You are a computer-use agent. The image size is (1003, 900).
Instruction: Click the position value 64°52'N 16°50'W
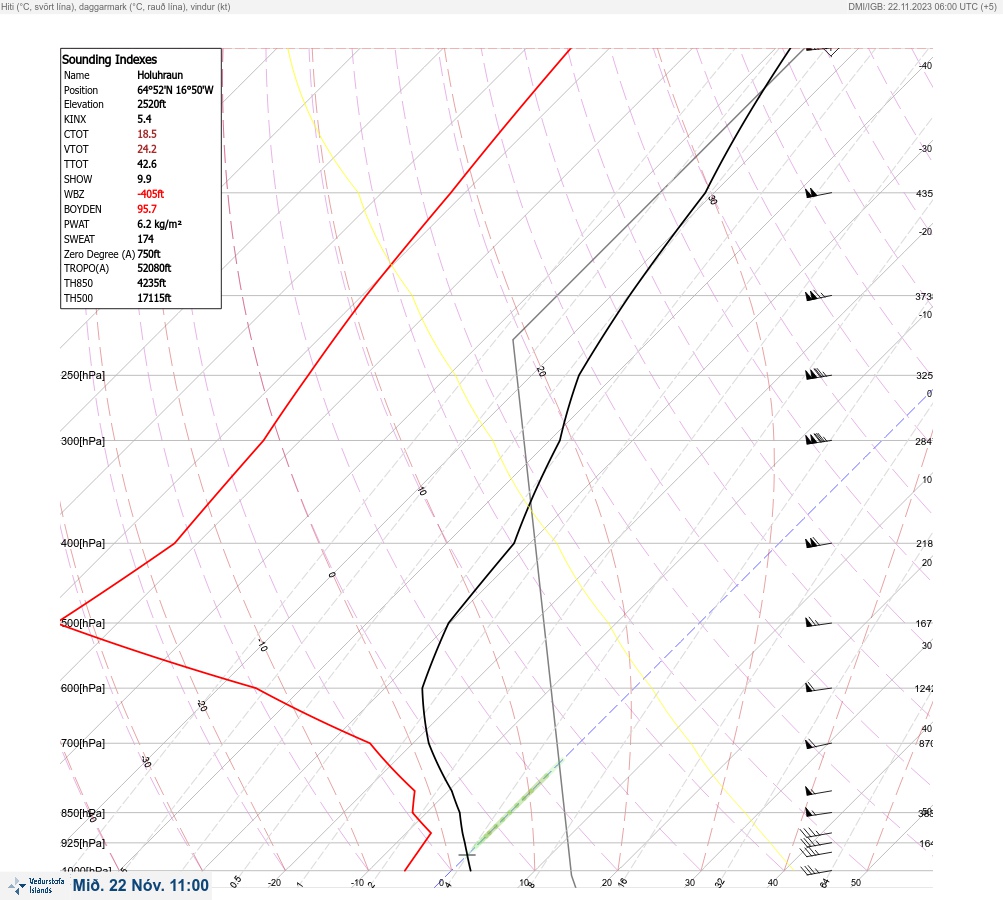click(175, 90)
